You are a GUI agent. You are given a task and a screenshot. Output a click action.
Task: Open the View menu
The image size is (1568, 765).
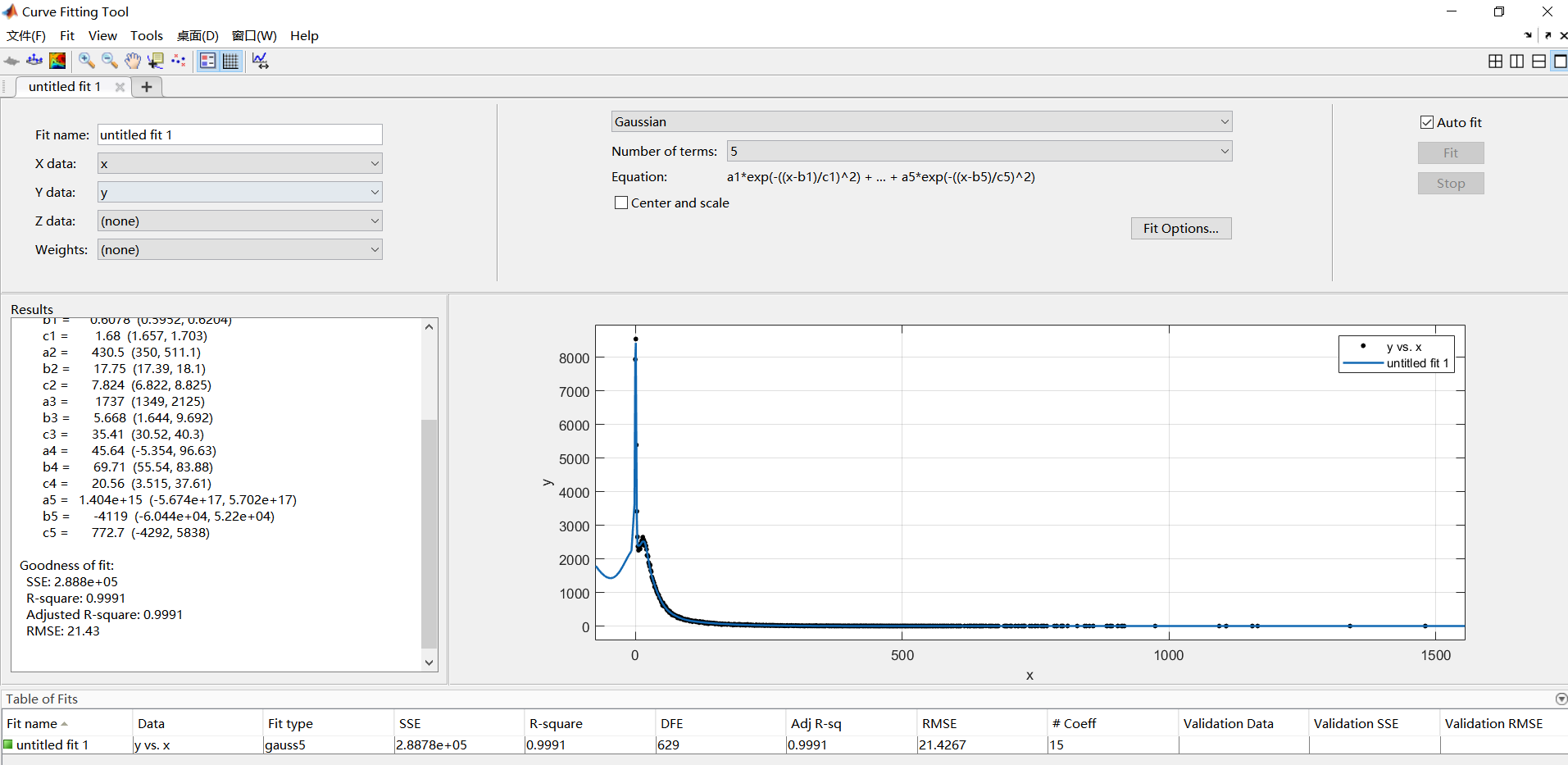pos(102,35)
